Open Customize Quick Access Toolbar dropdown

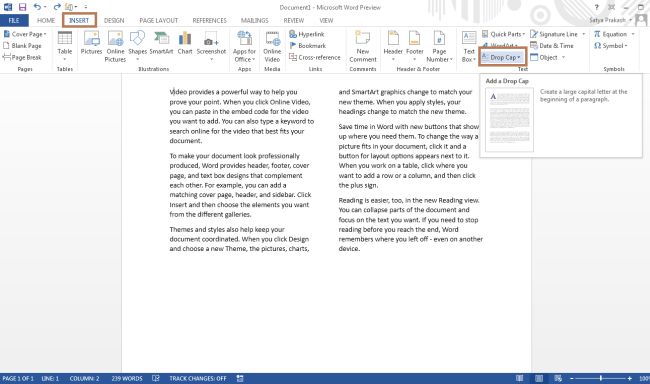click(86, 7)
